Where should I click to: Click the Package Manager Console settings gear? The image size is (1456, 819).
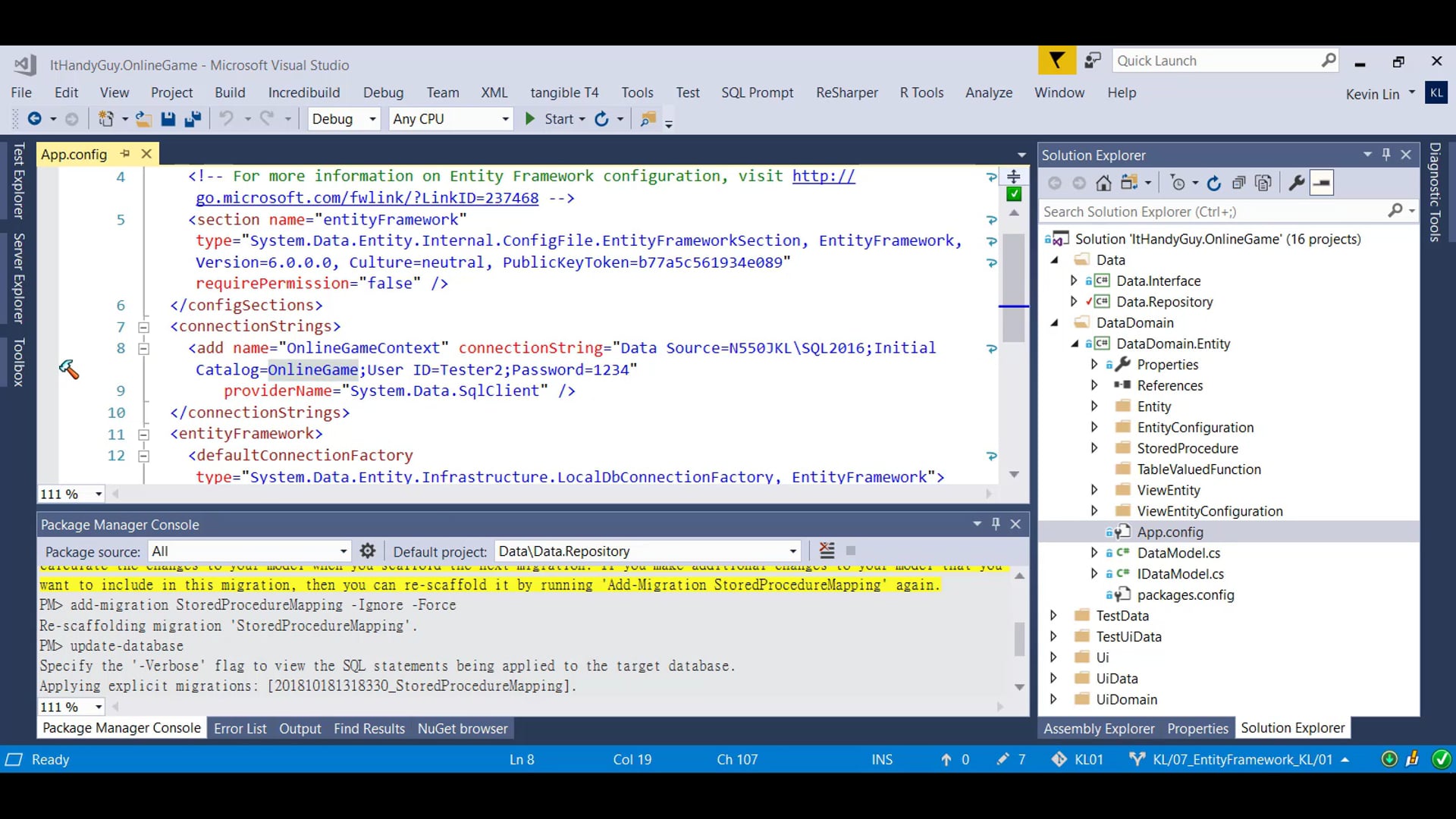(x=368, y=551)
